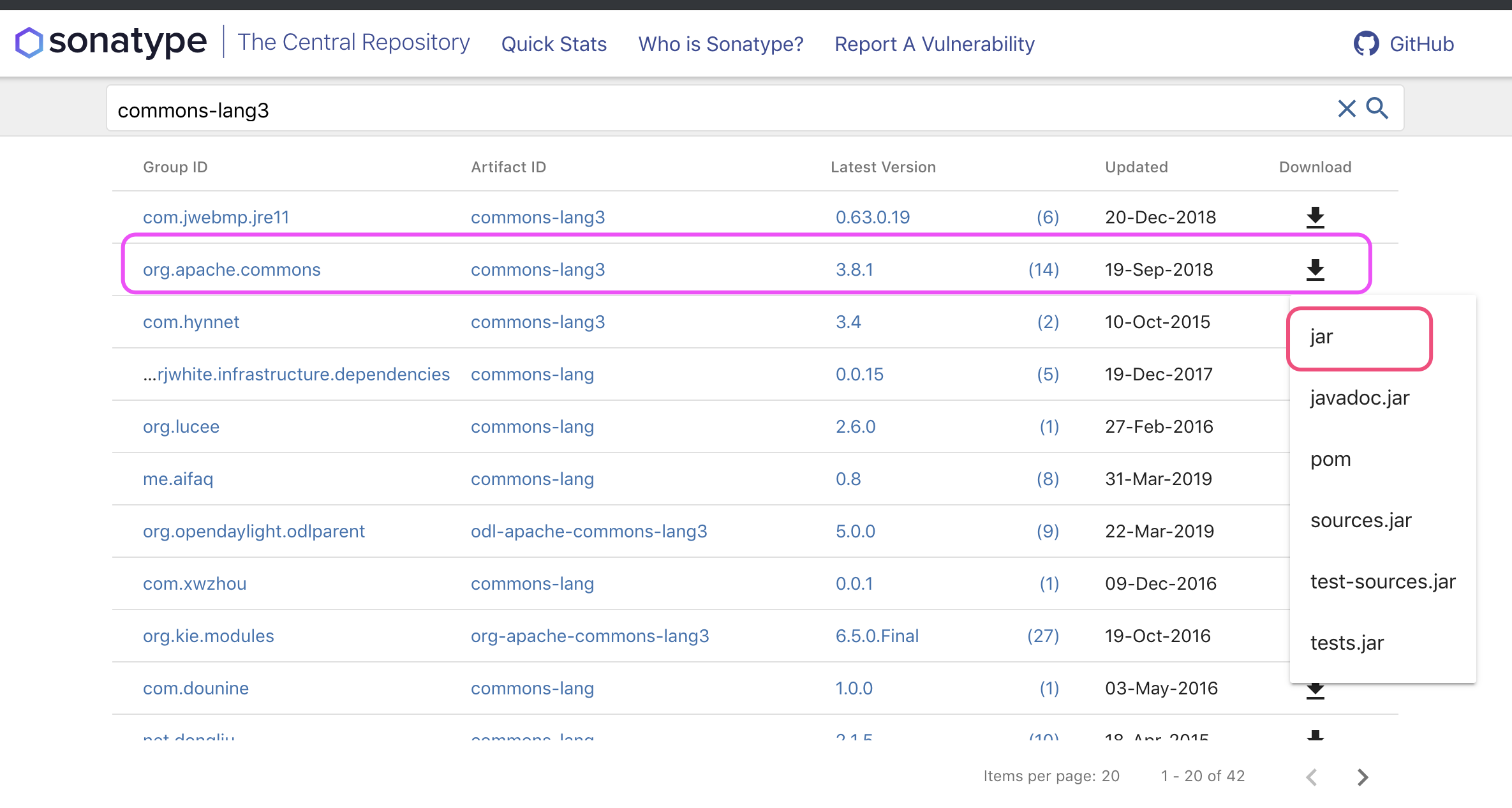Click the GitHub octocat icon
Image resolution: width=1512 pixels, height=808 pixels.
tap(1366, 44)
